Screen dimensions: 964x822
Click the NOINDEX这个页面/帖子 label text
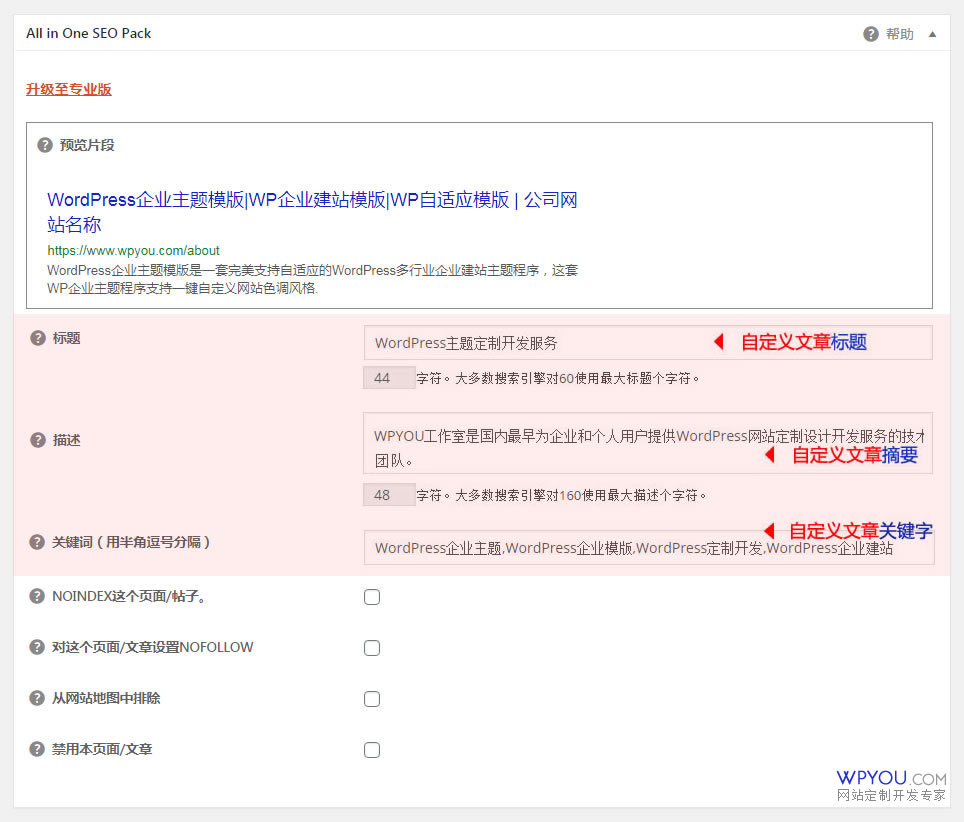[129, 596]
